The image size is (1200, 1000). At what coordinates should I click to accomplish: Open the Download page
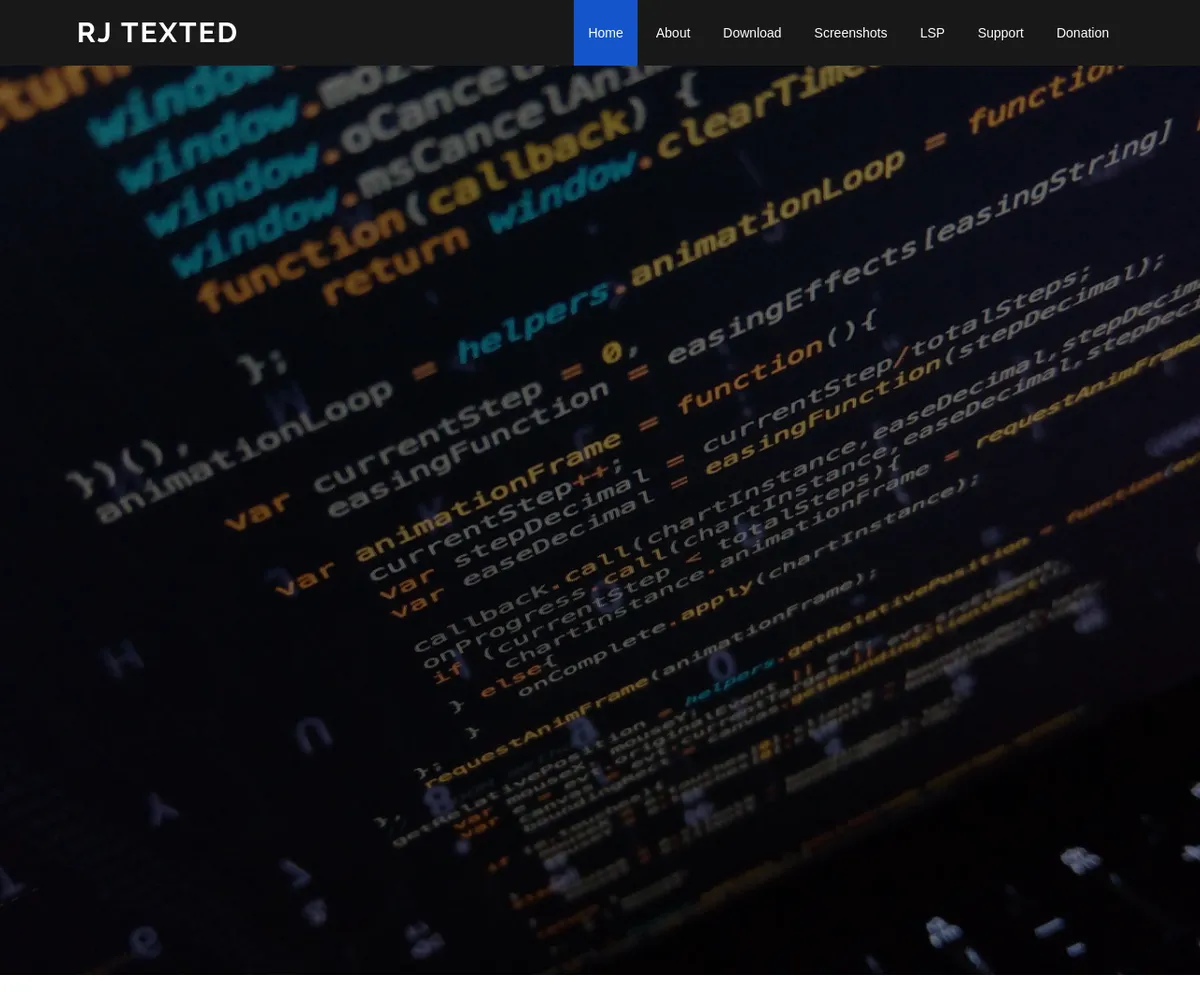pyautogui.click(x=752, y=33)
